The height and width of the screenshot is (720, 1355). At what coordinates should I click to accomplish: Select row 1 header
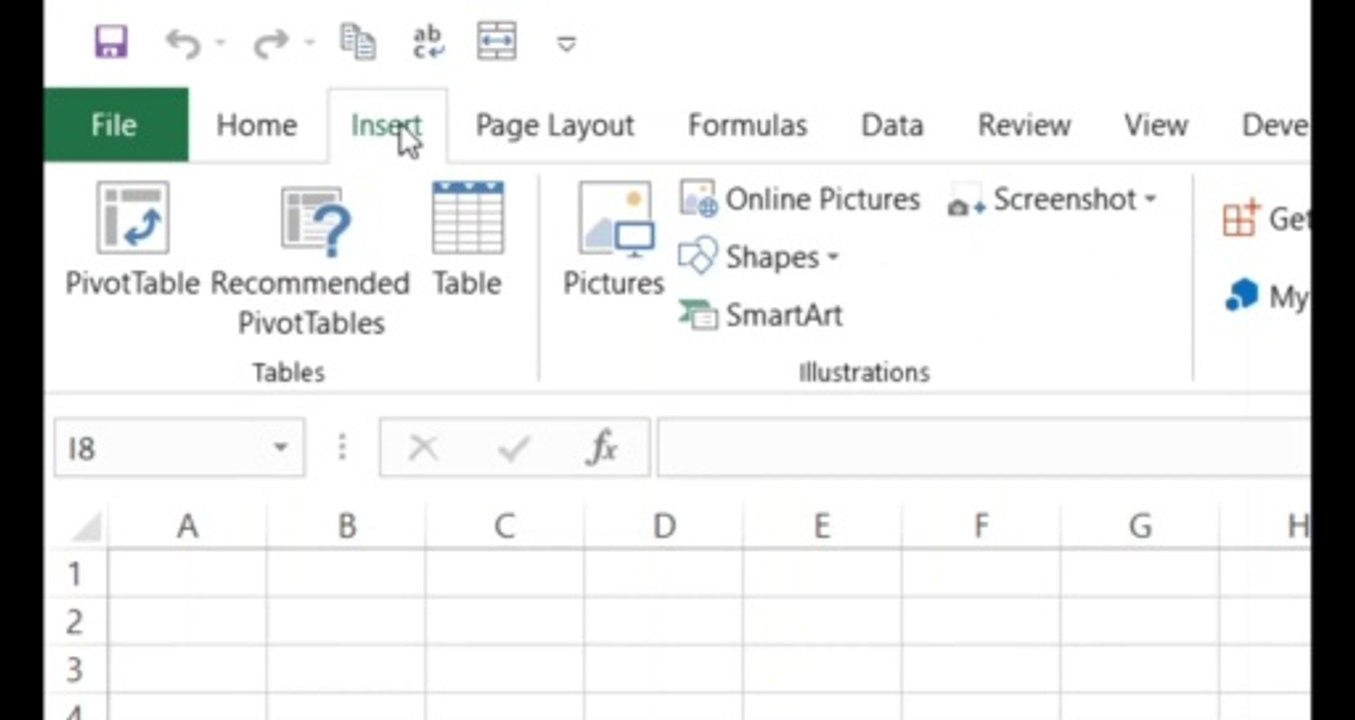coord(75,574)
